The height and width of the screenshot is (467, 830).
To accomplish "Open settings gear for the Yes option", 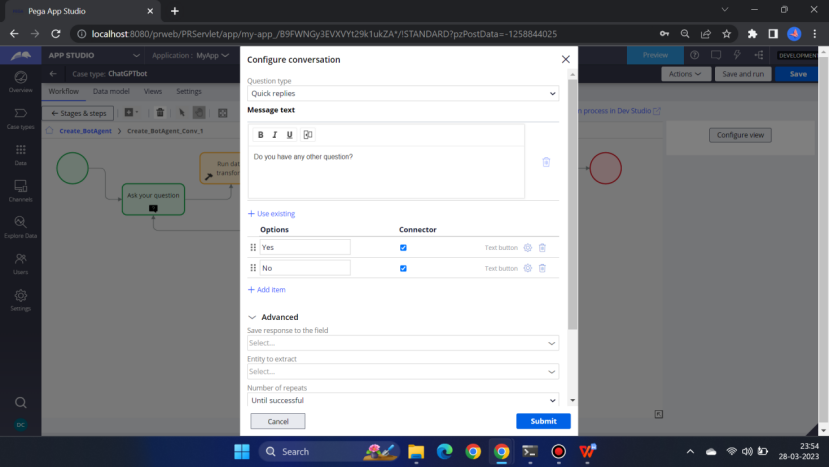I will tap(528, 247).
